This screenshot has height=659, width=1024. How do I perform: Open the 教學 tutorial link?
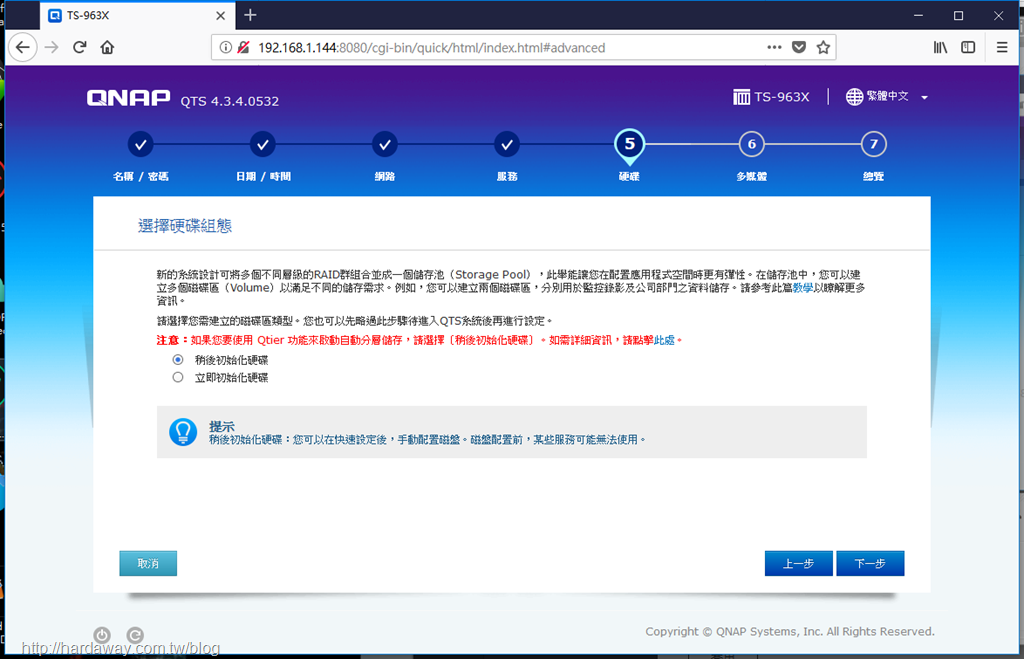coord(803,288)
